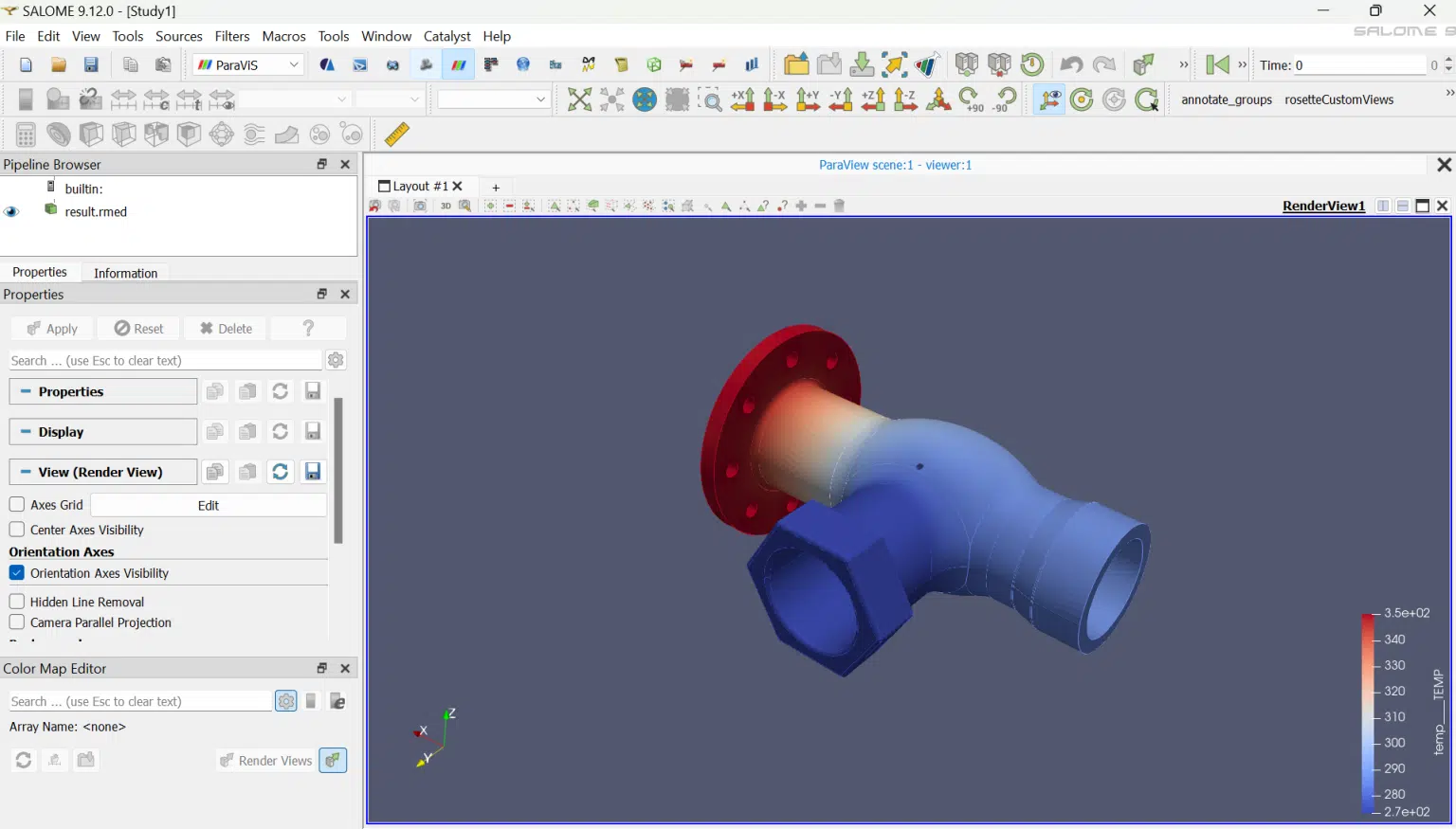
Task: Click the TEMP color legend bar
Action: click(x=1366, y=715)
